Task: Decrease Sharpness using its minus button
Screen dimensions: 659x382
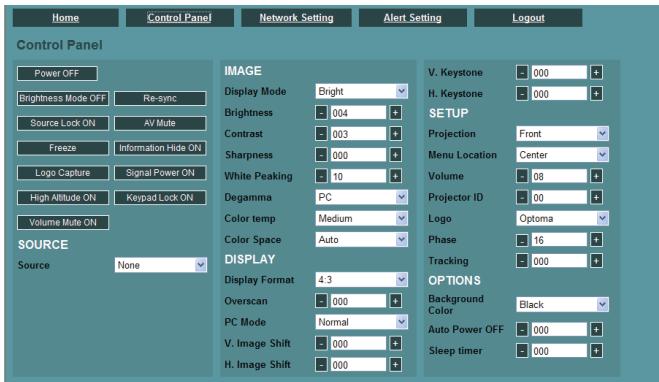Action: click(x=321, y=155)
